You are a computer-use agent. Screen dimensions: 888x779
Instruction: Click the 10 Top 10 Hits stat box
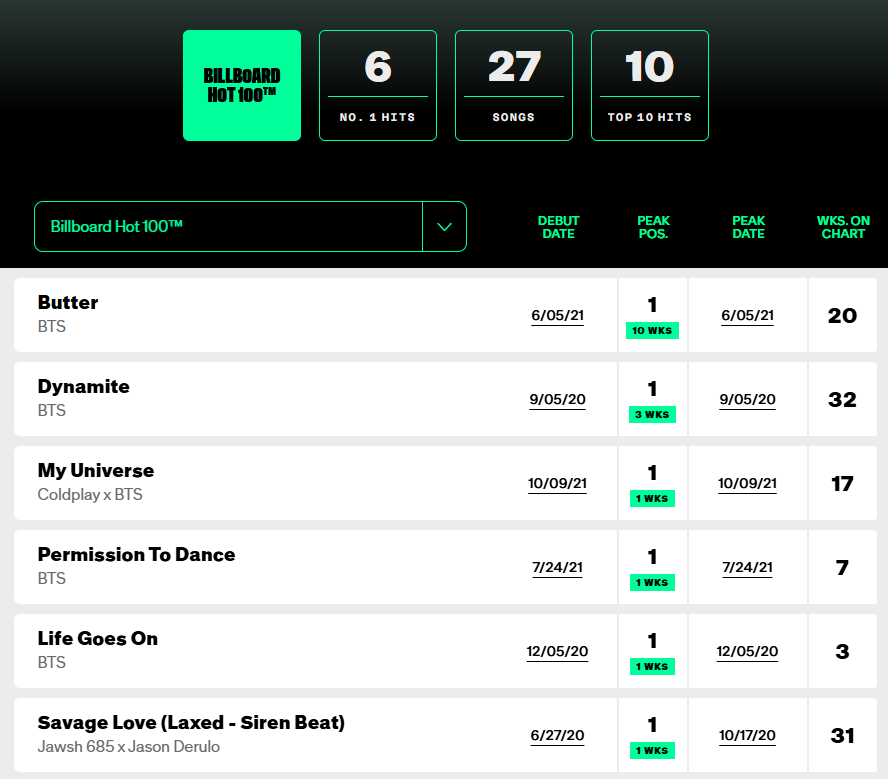click(x=650, y=85)
